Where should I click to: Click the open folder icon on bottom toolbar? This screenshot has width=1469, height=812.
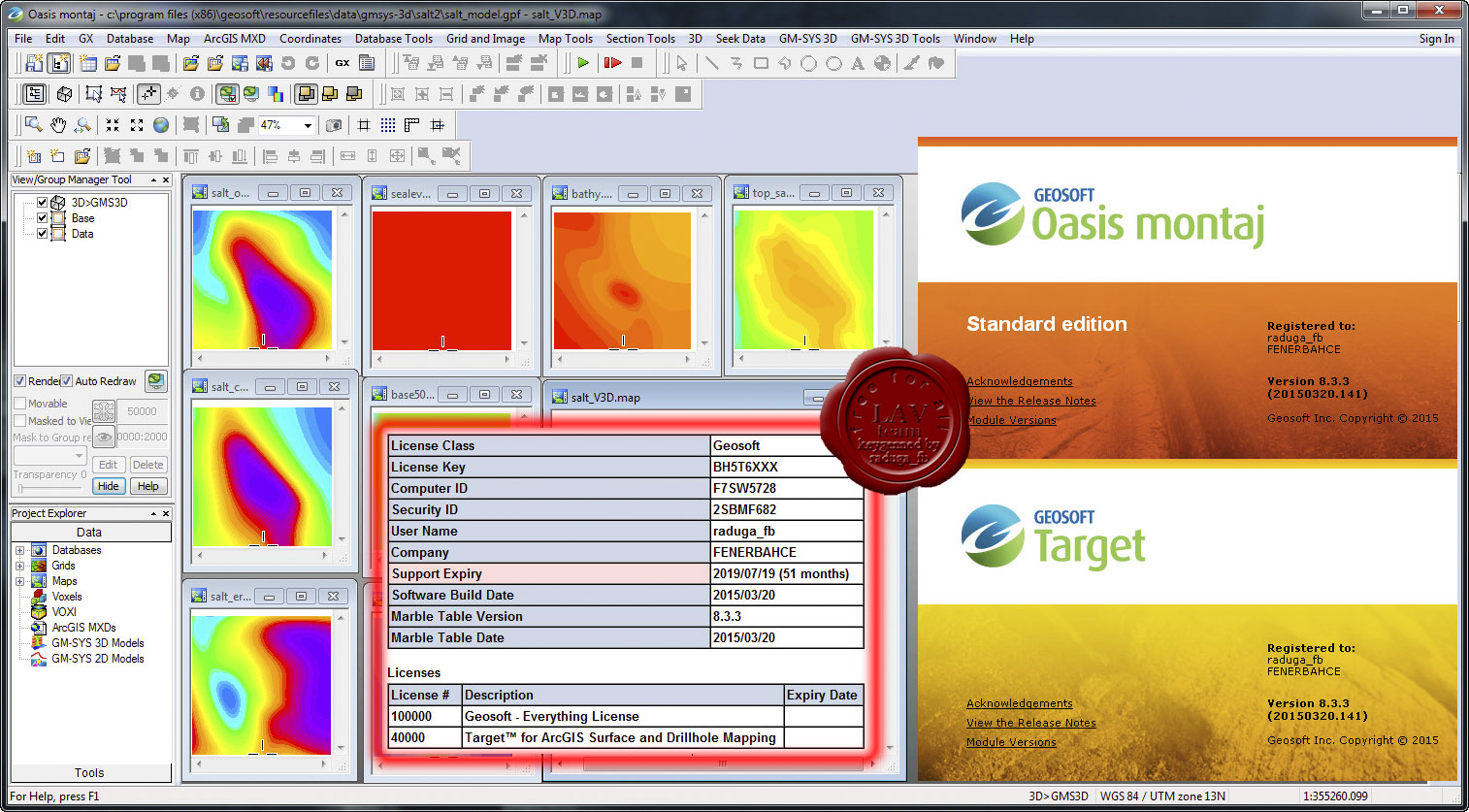click(x=82, y=156)
